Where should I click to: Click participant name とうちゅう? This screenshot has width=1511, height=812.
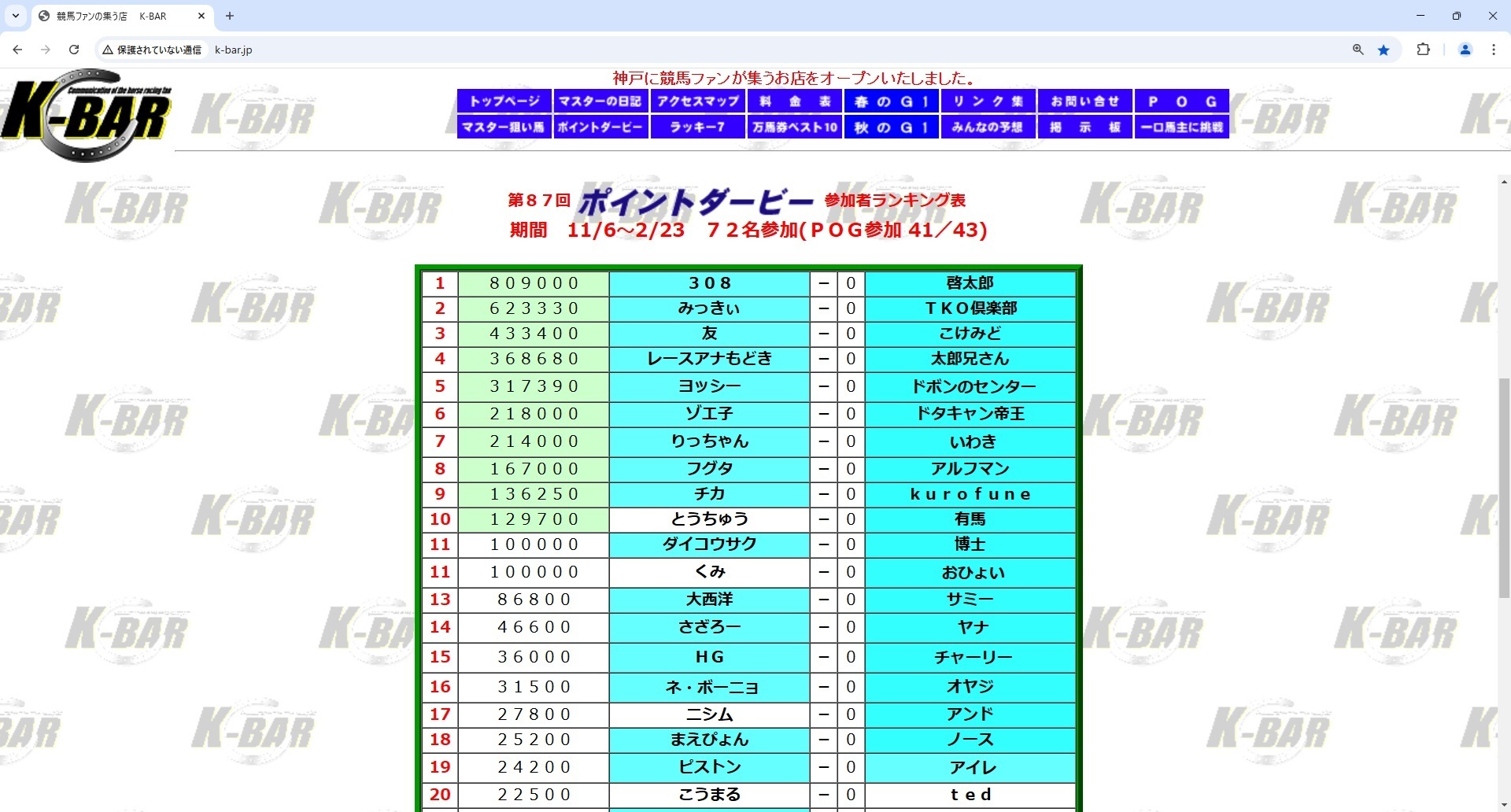[x=710, y=519]
